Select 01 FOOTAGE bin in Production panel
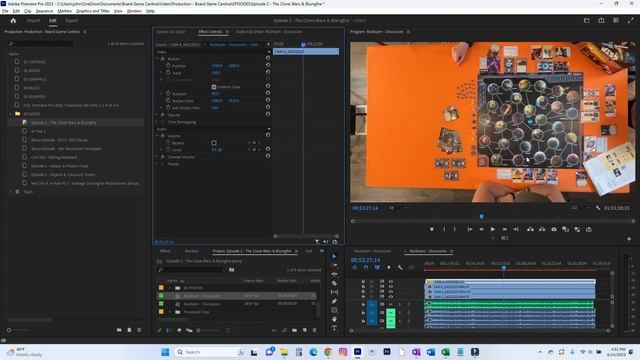Viewport: 640px width, 360px height. tap(34, 62)
